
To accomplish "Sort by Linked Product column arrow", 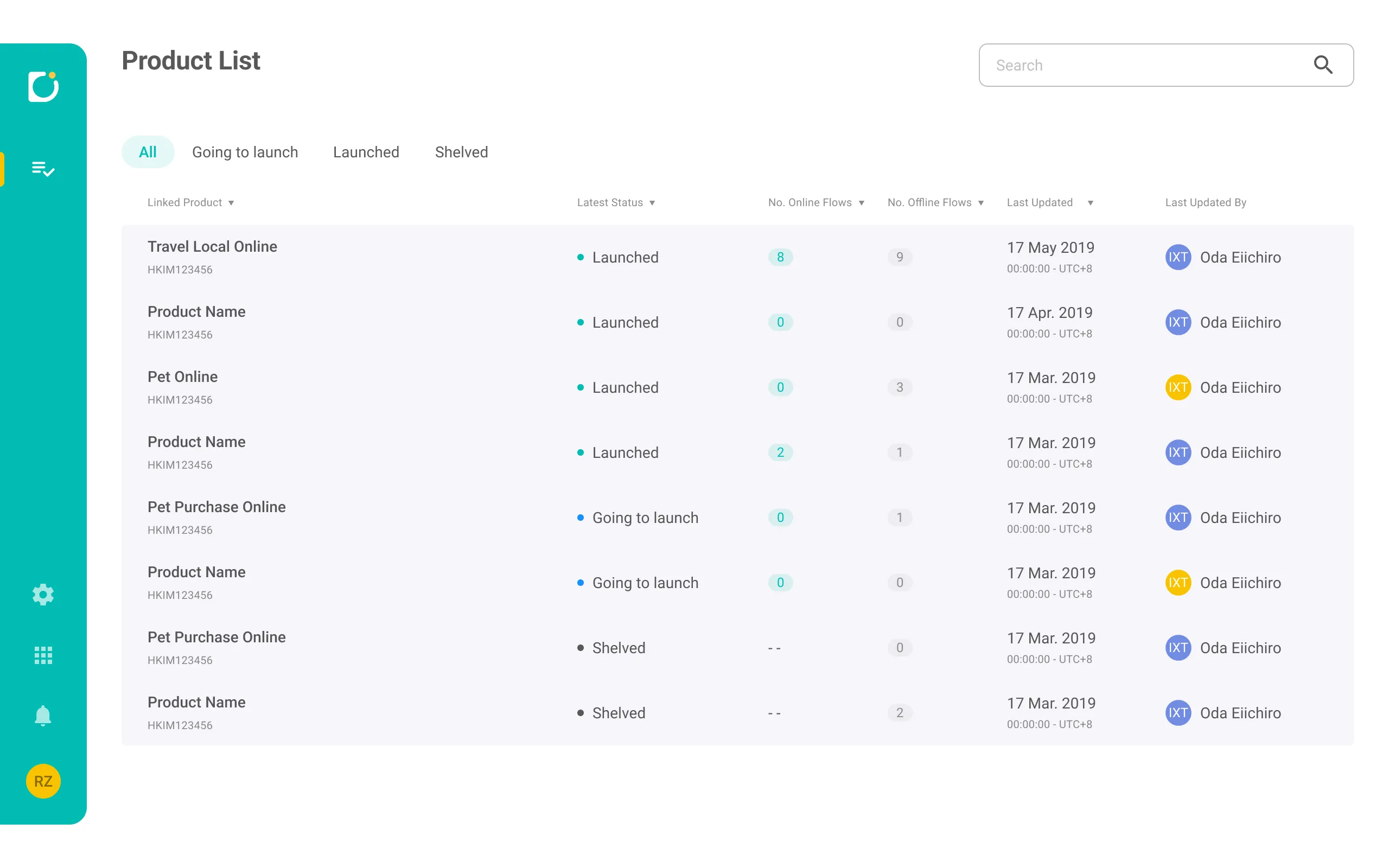I will point(231,203).
